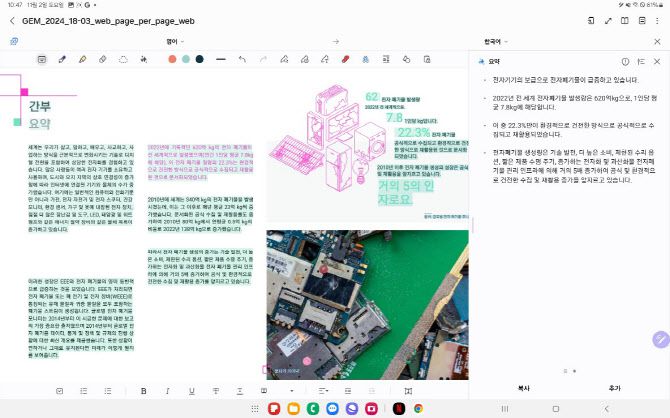Viewport: 670px width, 418px height.
Task: Toggle strikethrough formatting
Action: click(x=216, y=391)
